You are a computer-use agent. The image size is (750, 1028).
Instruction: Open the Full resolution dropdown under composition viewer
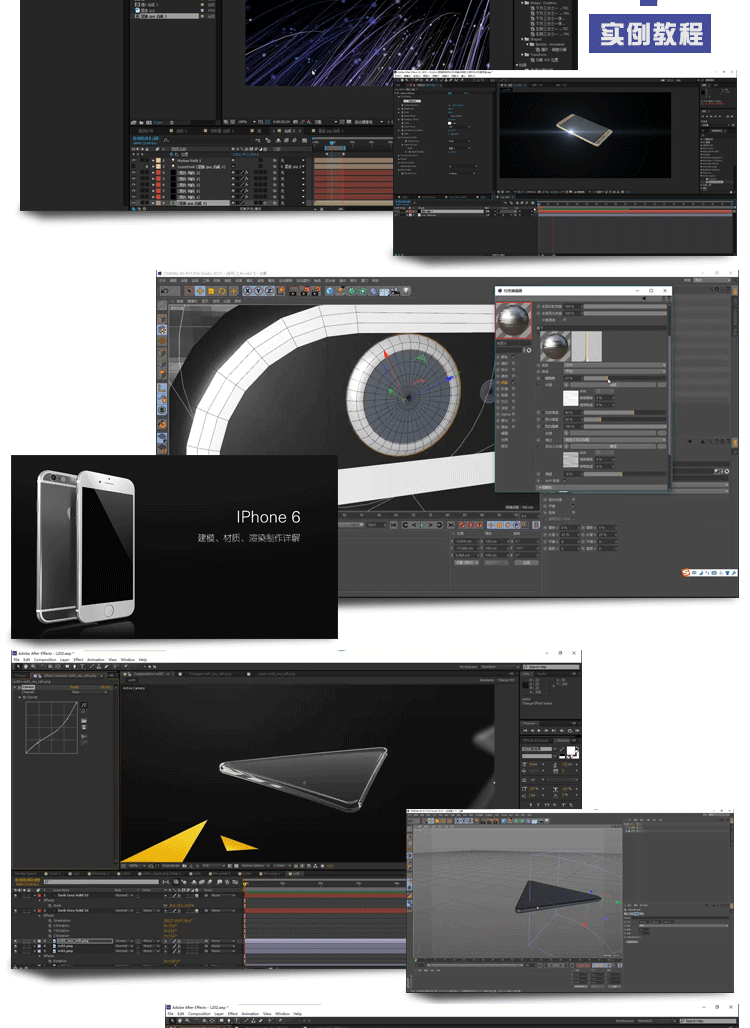tap(214, 865)
